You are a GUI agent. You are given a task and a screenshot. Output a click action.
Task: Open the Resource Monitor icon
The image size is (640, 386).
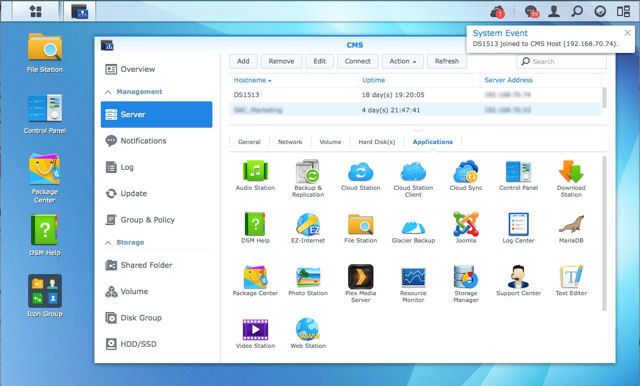pos(413,277)
